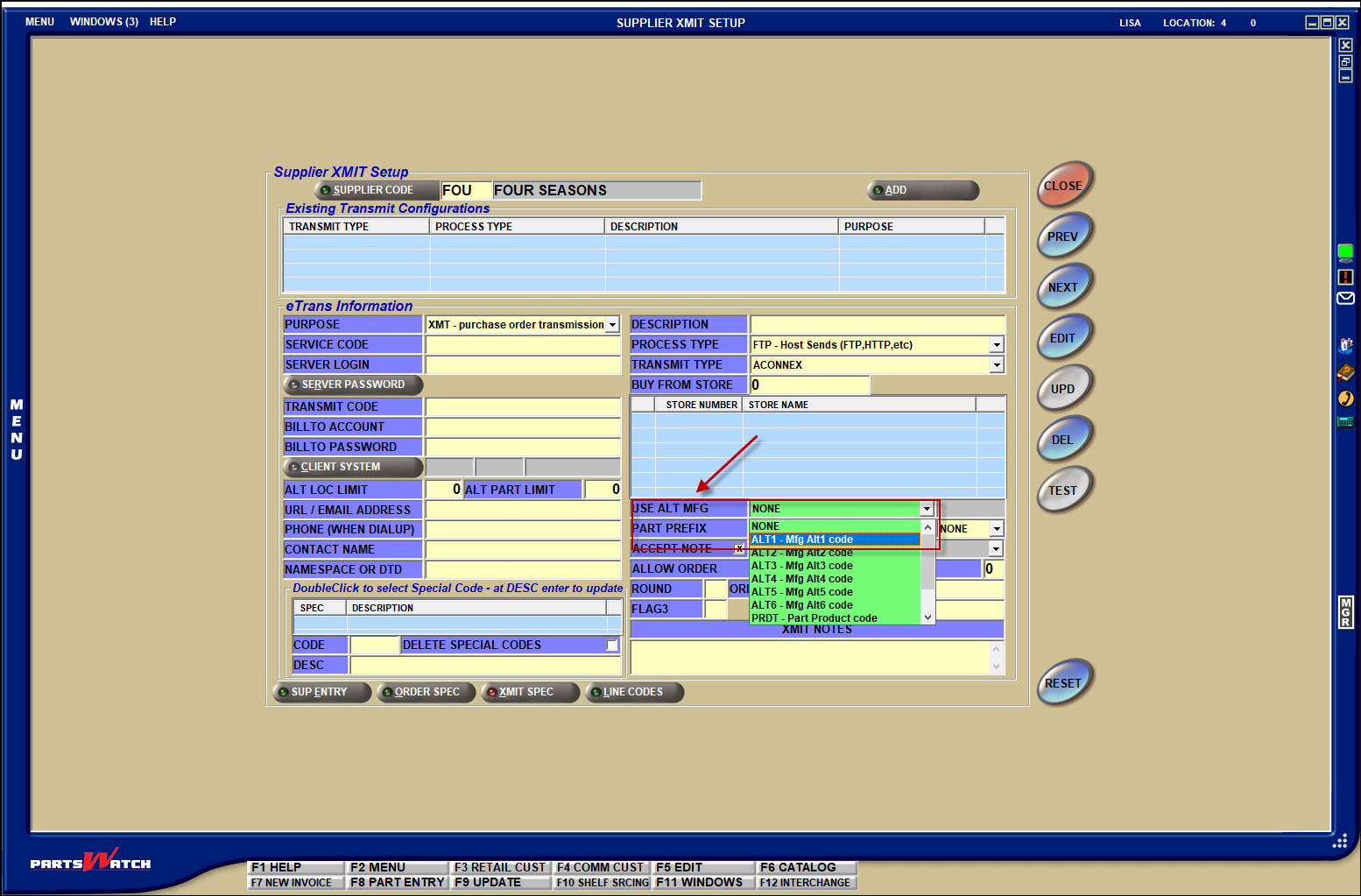
Task: Click the green monitor icon in right sidebar
Action: pyautogui.click(x=1345, y=252)
